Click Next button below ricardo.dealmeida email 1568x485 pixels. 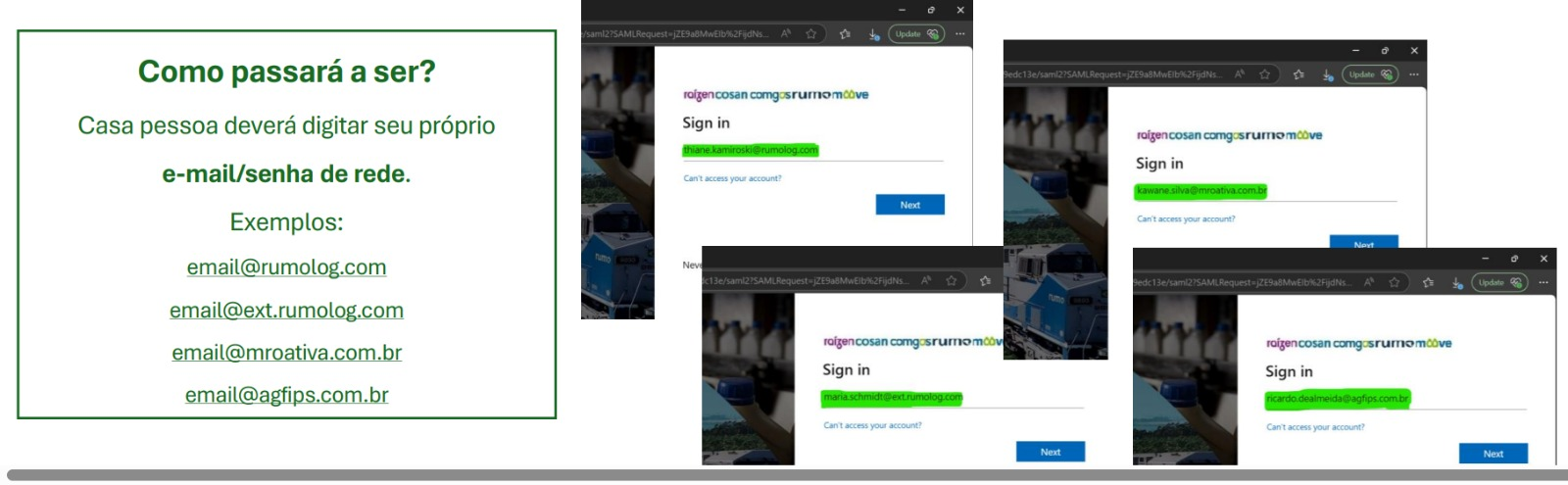point(1494,454)
